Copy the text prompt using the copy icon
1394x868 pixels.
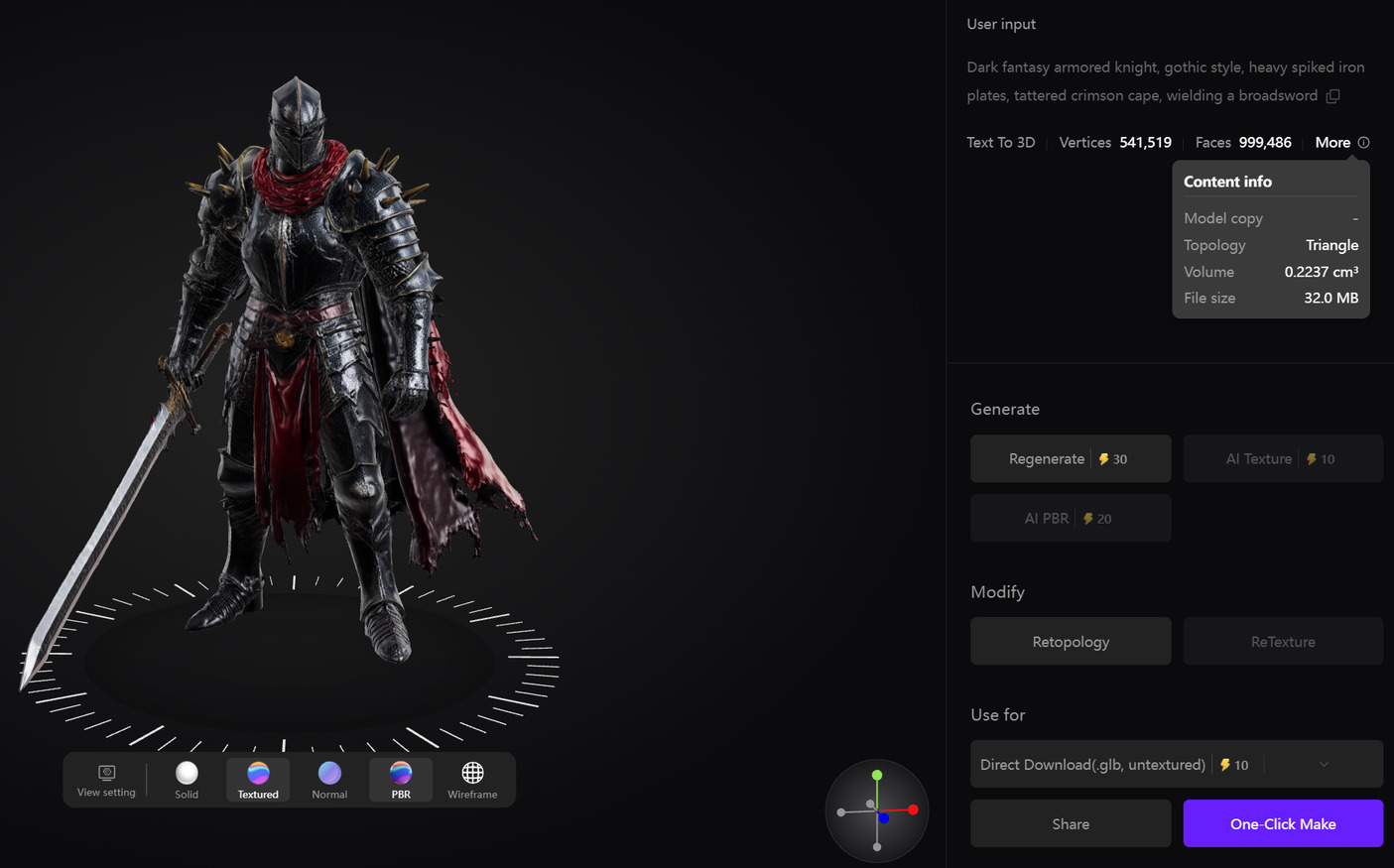1332,95
